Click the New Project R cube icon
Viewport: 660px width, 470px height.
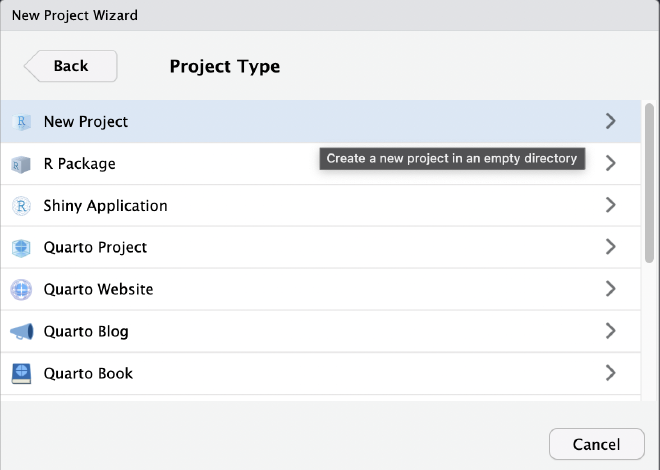pos(21,122)
